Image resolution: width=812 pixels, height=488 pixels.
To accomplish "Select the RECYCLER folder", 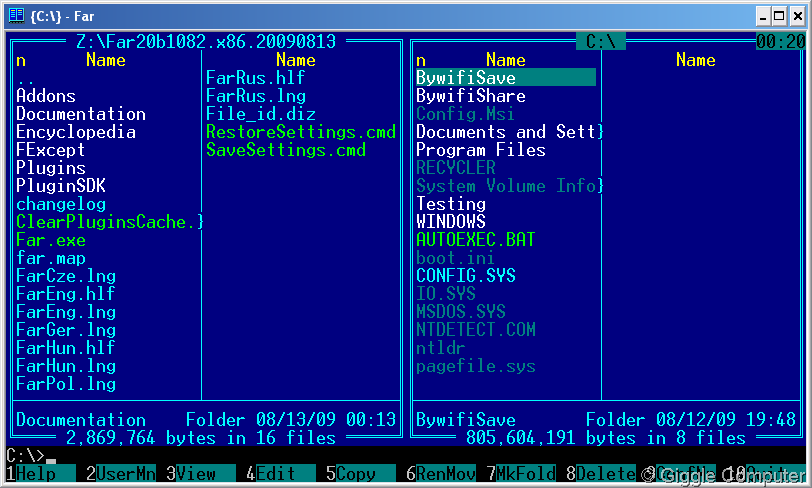I will 456,168.
